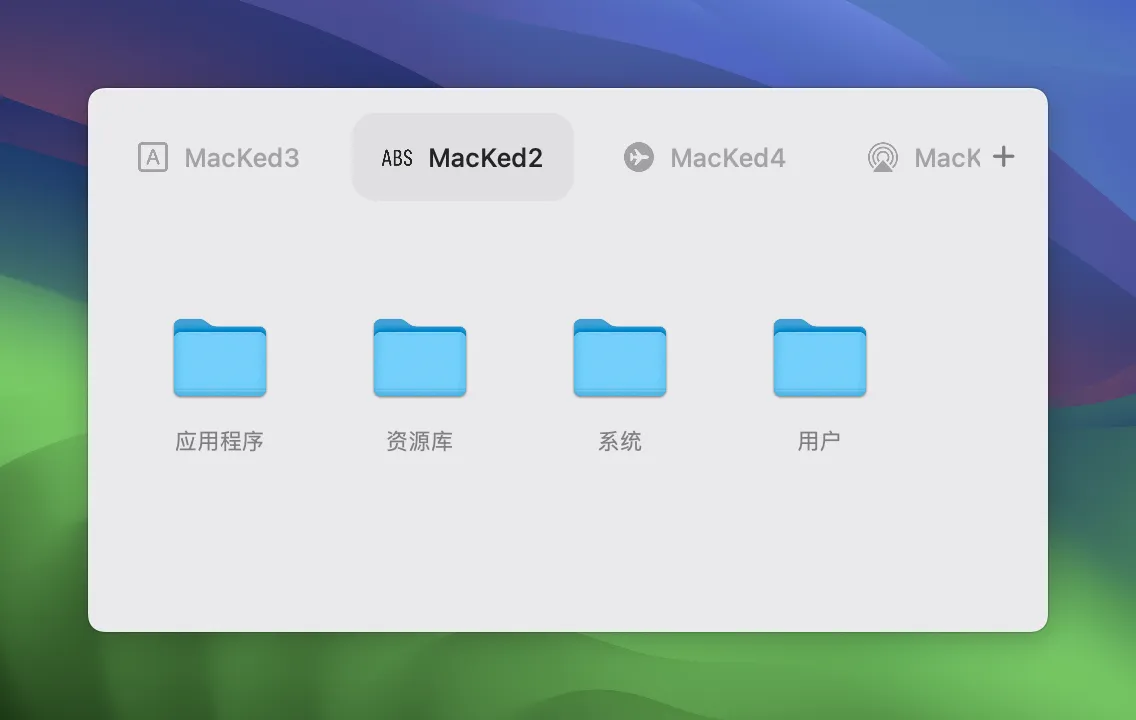The height and width of the screenshot is (720, 1136).
Task: Add a new tab with the plus button
Action: pyautogui.click(x=1003, y=156)
